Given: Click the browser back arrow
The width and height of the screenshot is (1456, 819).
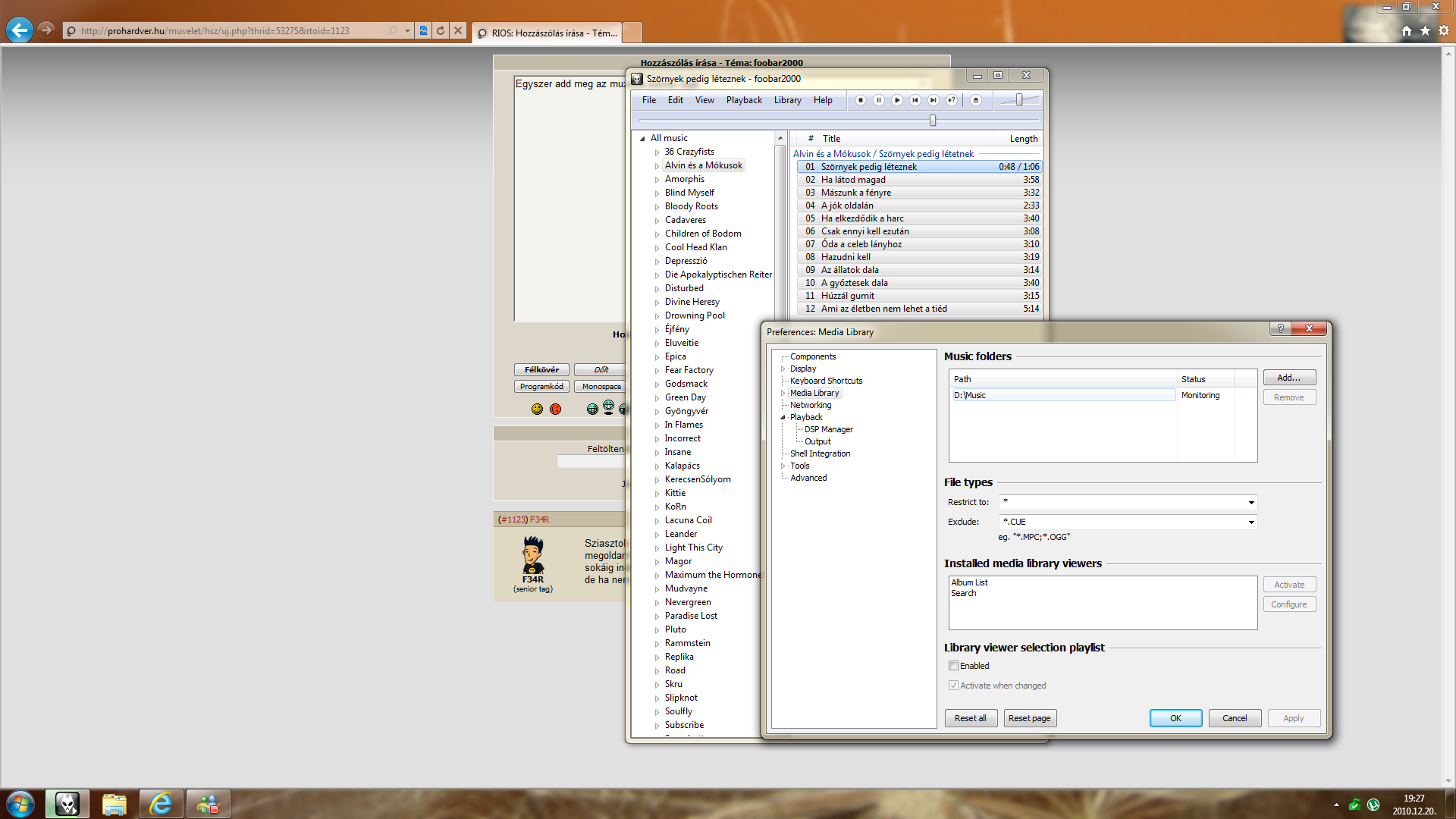Looking at the screenshot, I should 20,30.
